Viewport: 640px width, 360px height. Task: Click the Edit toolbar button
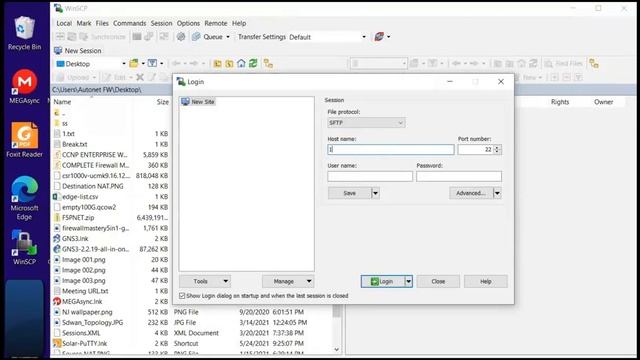click(x=115, y=77)
